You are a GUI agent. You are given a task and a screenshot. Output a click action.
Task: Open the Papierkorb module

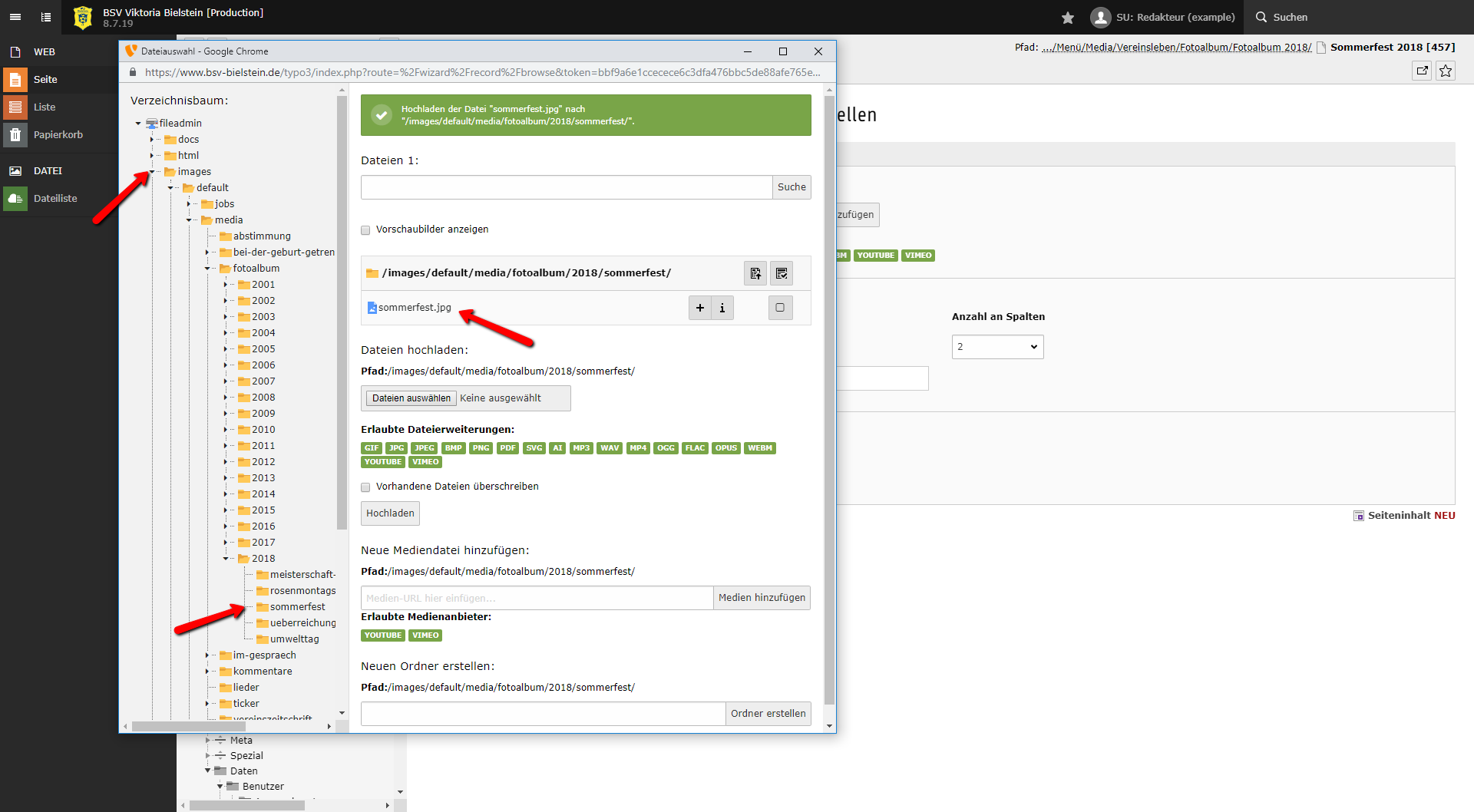(58, 134)
